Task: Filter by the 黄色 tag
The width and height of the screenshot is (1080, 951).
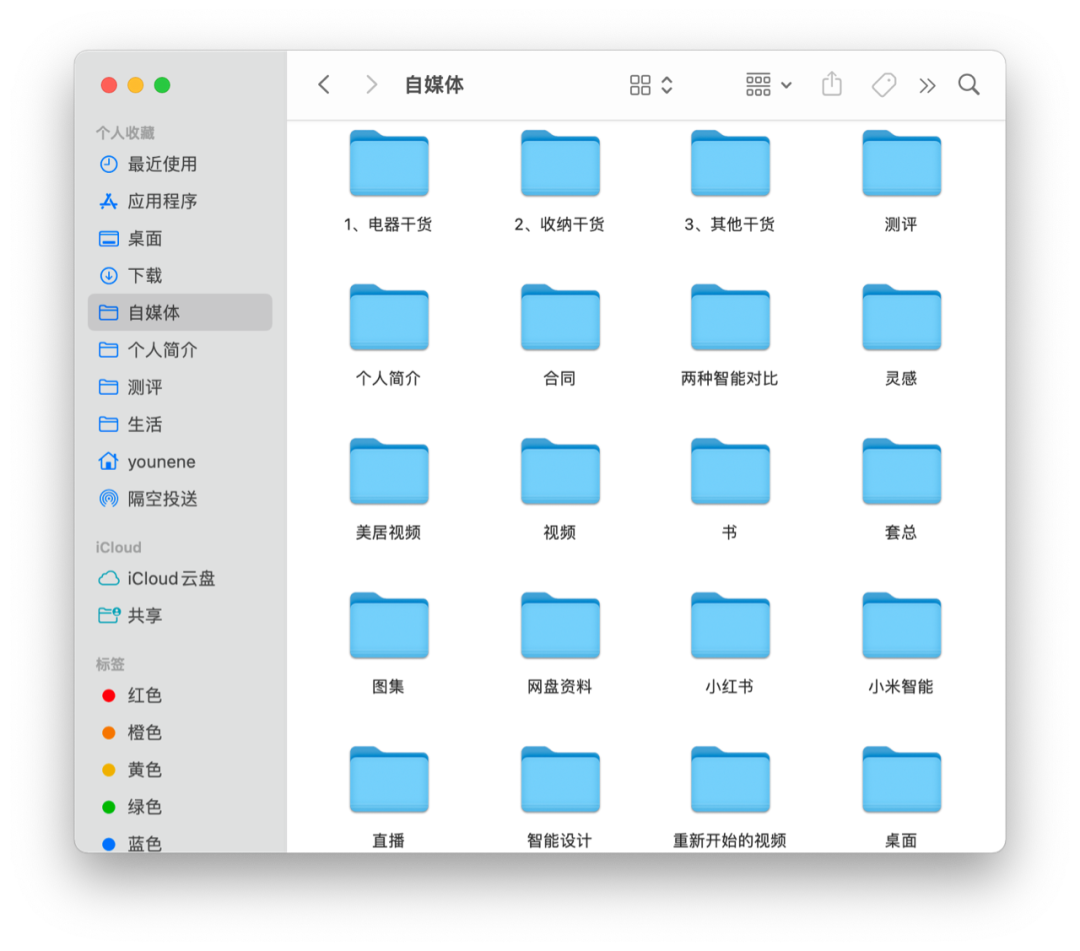Action: click(180, 770)
